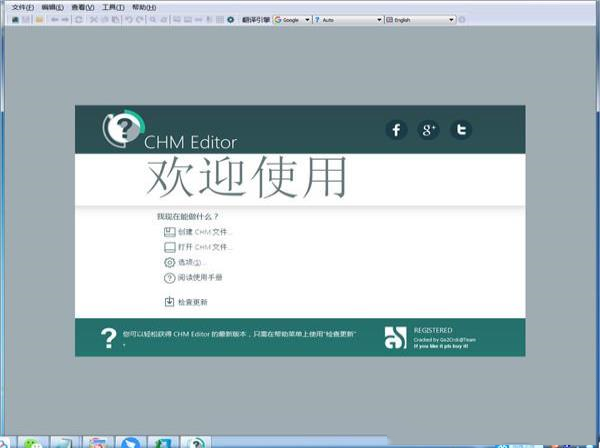Screen dimensions: 600x448
Task: Click the user manual question-mark icon
Action: point(170,278)
